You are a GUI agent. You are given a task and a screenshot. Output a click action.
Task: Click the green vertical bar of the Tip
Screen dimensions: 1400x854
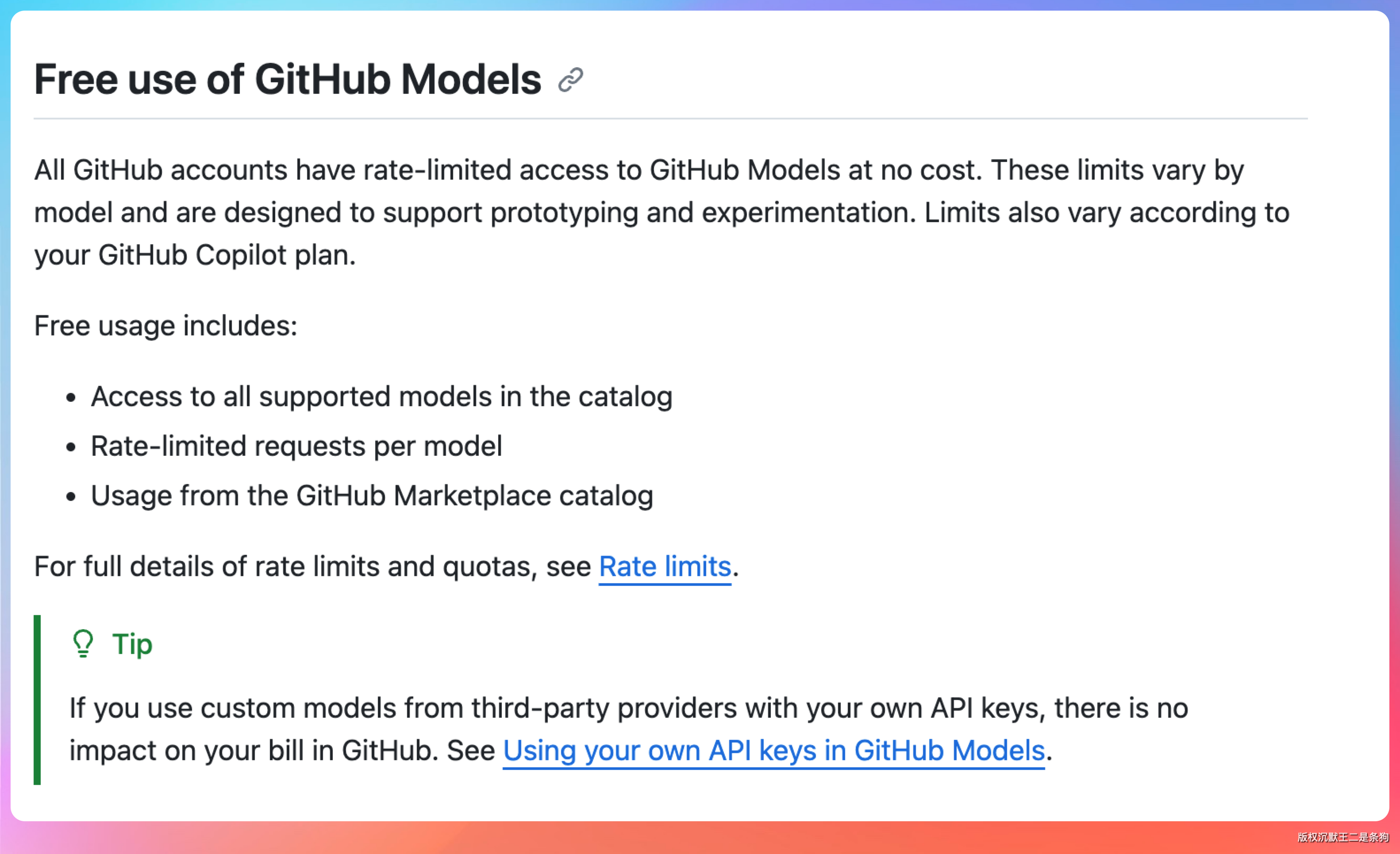(38, 700)
